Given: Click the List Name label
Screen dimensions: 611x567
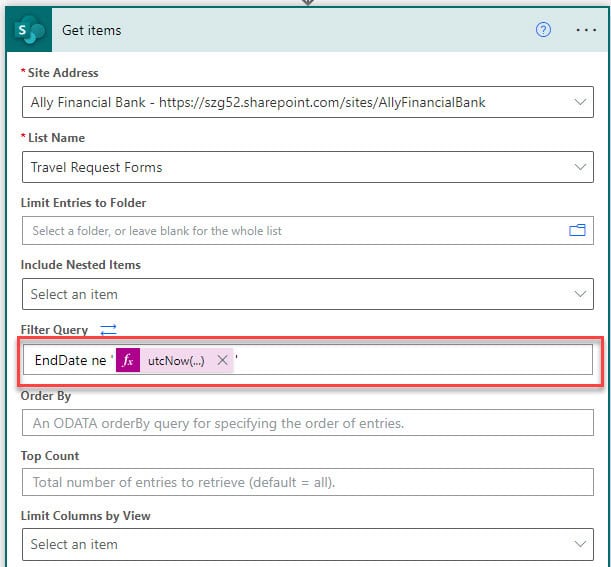Looking at the screenshot, I should pos(57,138).
